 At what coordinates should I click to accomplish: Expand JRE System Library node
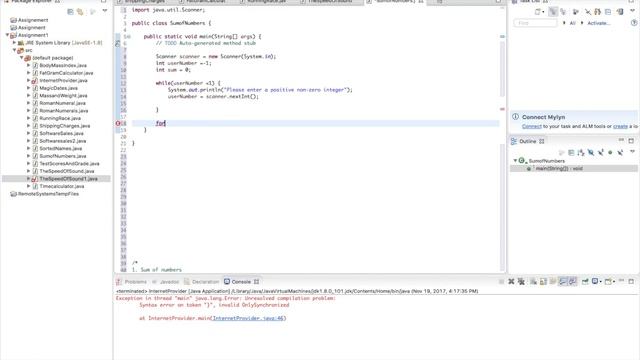(x=15, y=42)
